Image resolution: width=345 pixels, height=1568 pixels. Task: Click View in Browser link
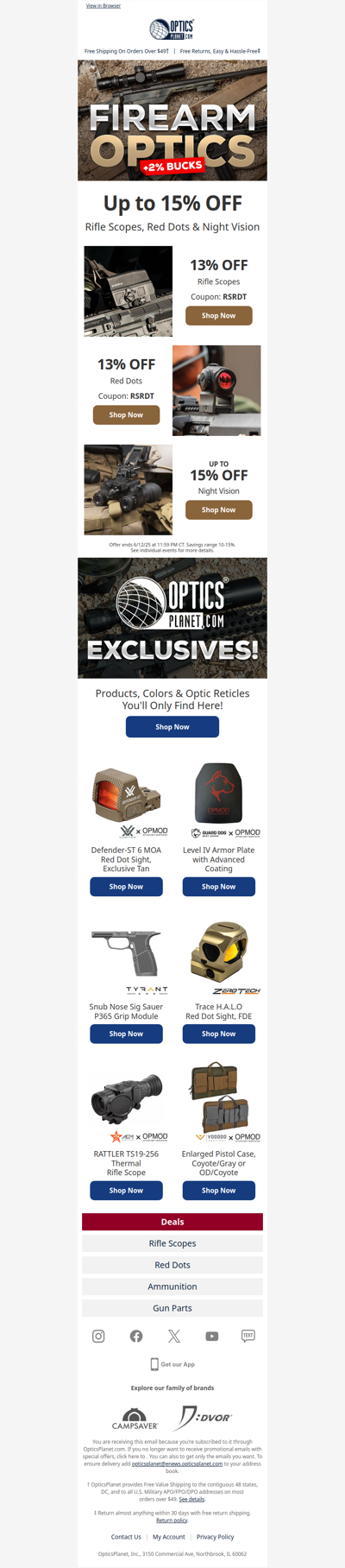103,5
